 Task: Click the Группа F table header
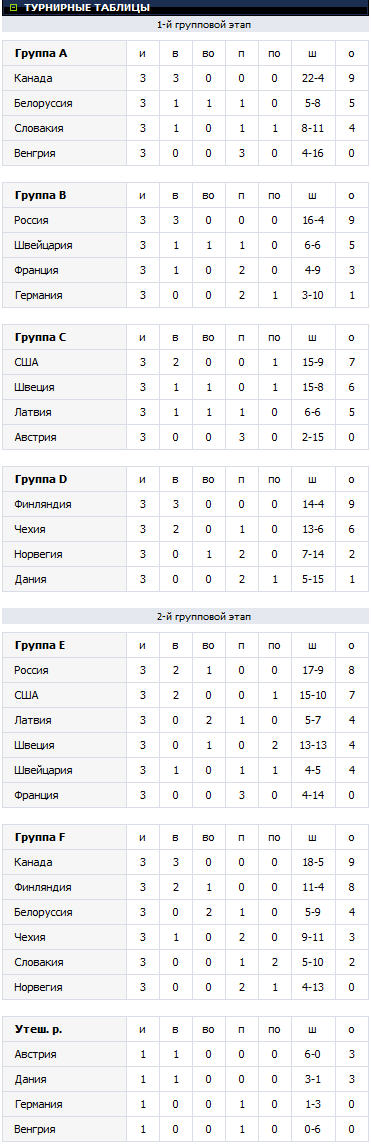pyautogui.click(x=186, y=837)
